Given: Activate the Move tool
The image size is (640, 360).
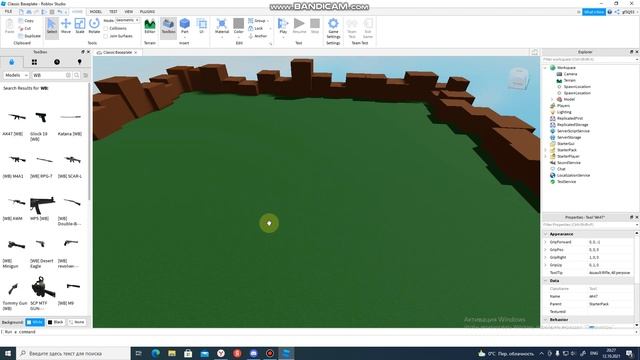Looking at the screenshot, I should coord(66,27).
